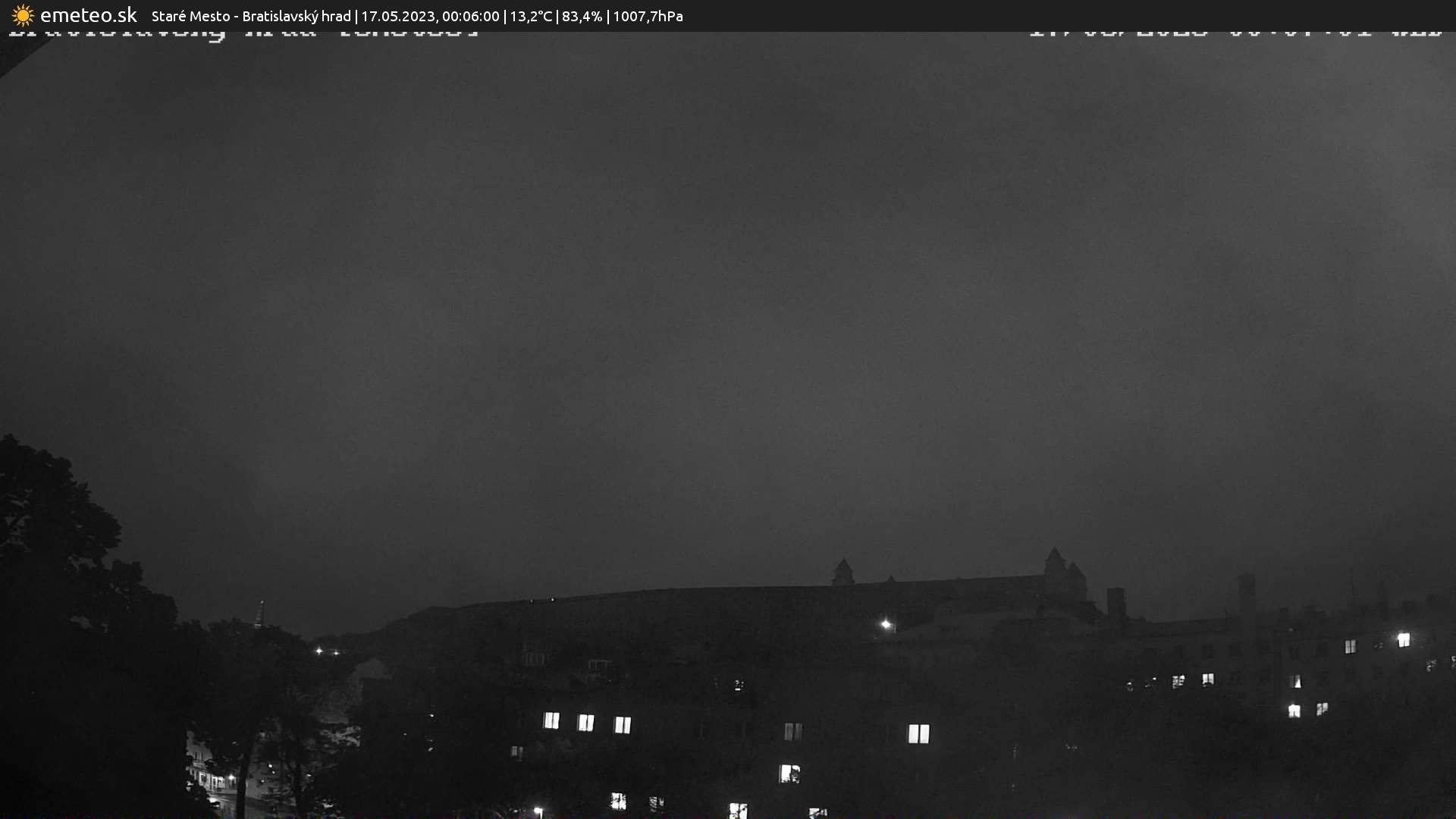Click the 1007,7hPa pressure reading
1456x819 pixels.
[x=648, y=17]
